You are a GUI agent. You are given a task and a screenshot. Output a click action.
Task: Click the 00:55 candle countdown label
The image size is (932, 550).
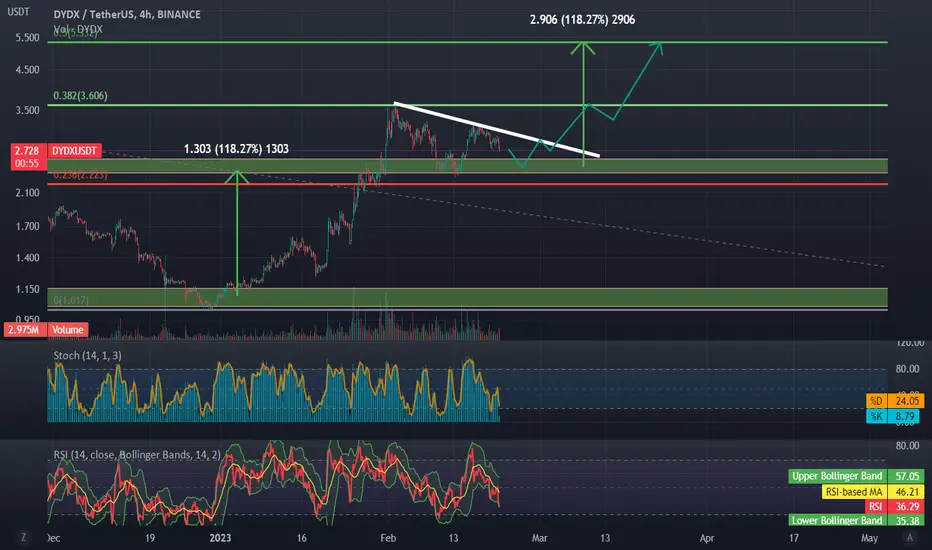point(27,164)
